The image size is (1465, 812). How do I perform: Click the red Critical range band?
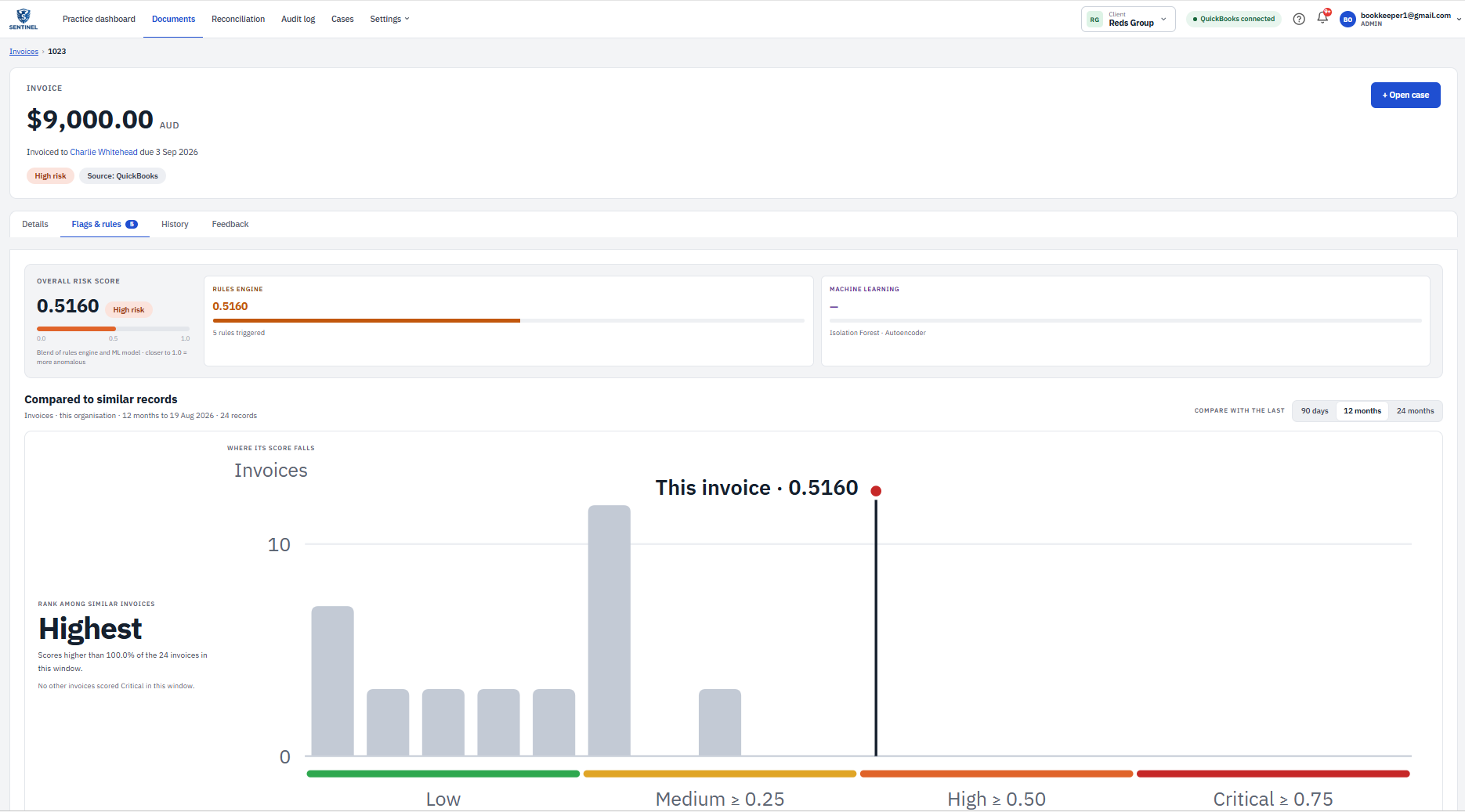1273,774
